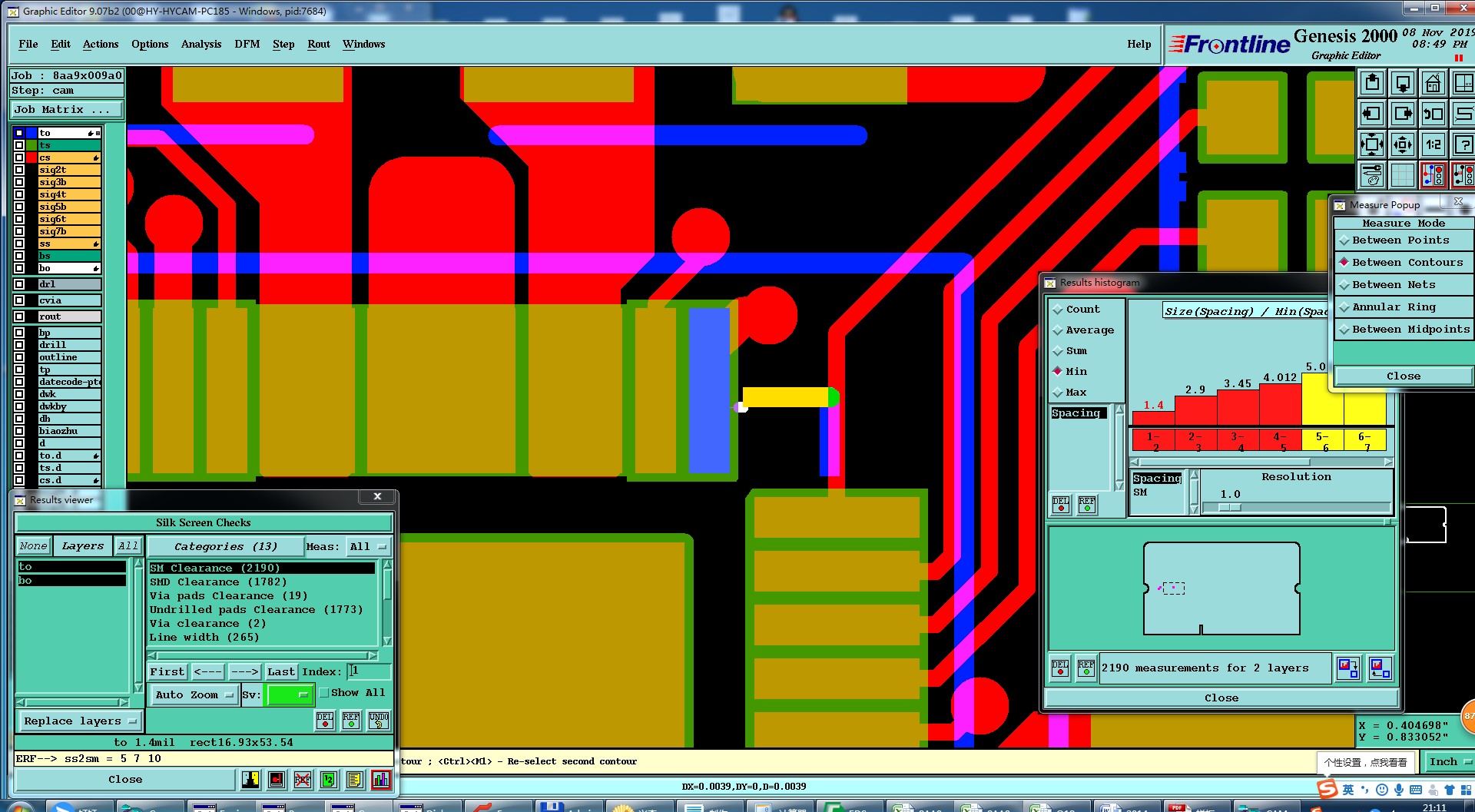Screen dimensions: 1475x812
Task: Click the board thumbnail preview in histogram
Action: coord(1221,588)
